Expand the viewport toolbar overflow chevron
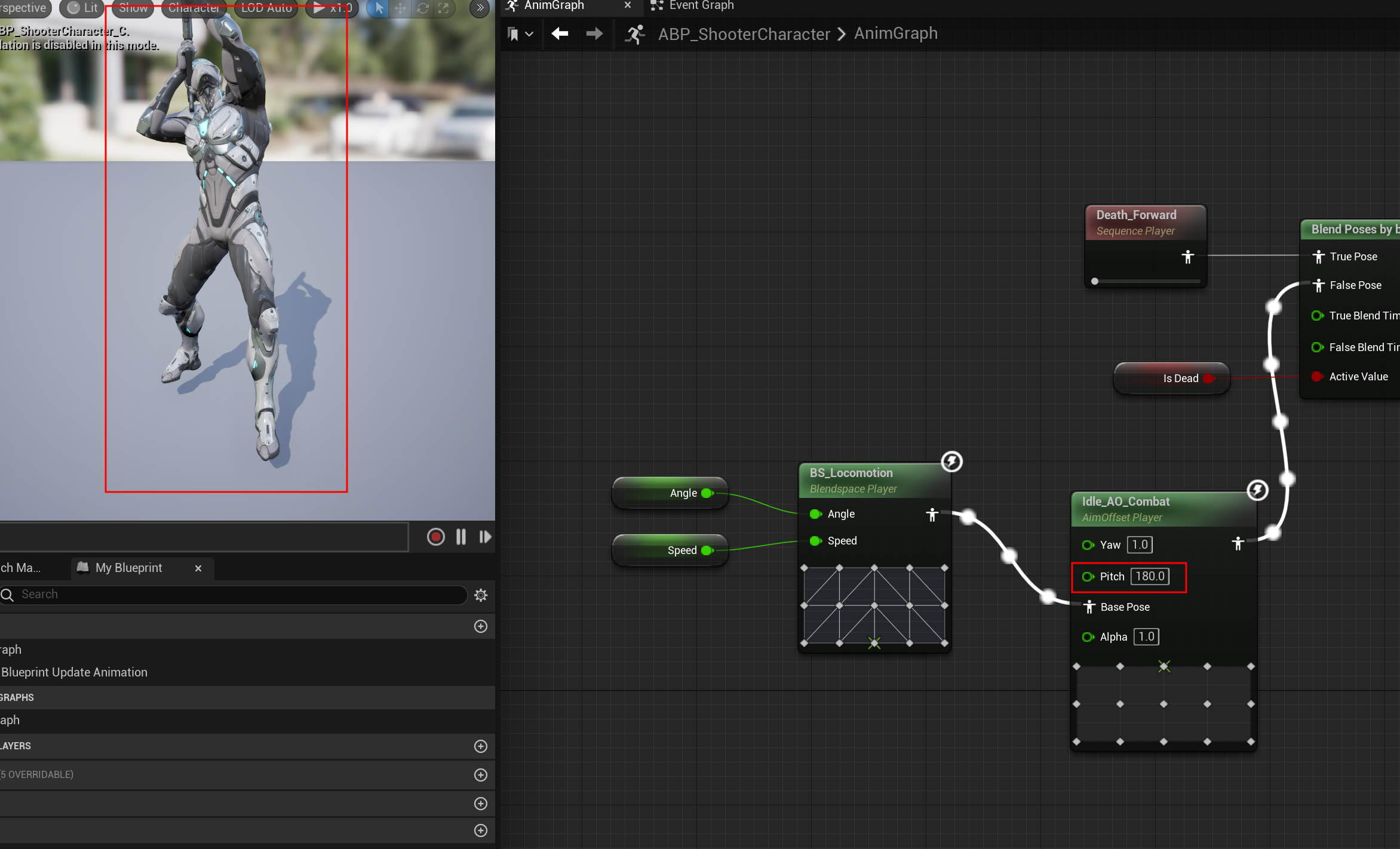 [x=480, y=8]
